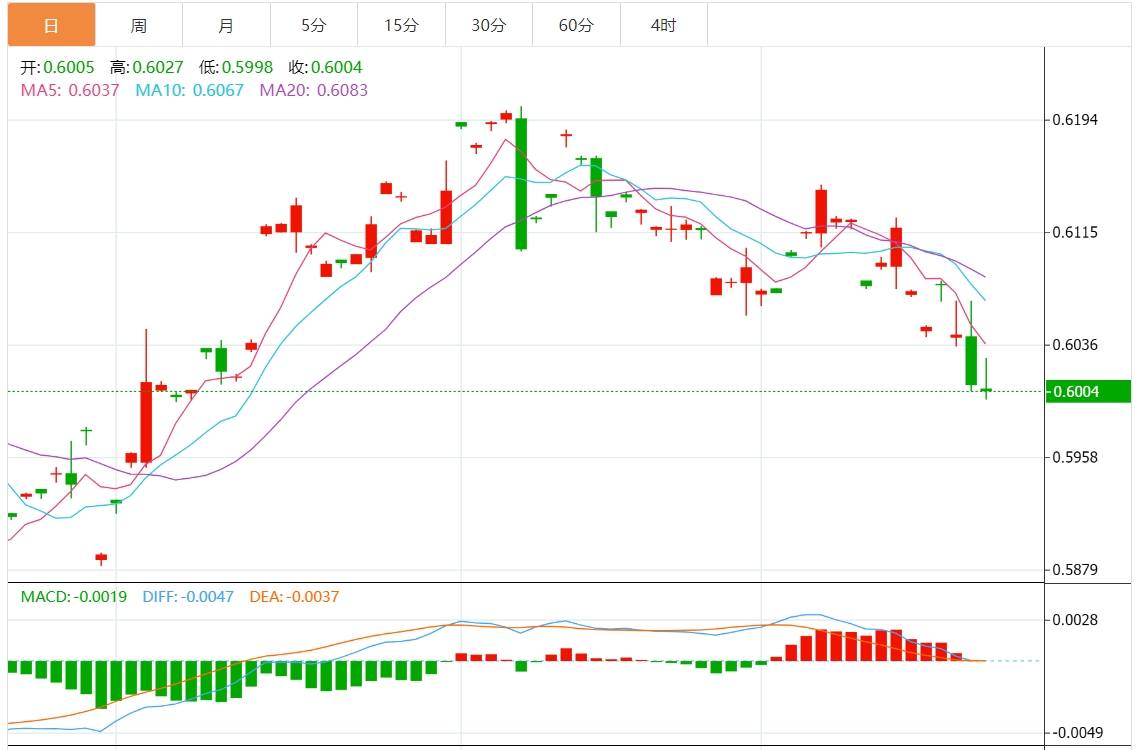The height and width of the screenshot is (750, 1142).
Task: Select the 0.6115 price axis label
Action: coord(1075,233)
